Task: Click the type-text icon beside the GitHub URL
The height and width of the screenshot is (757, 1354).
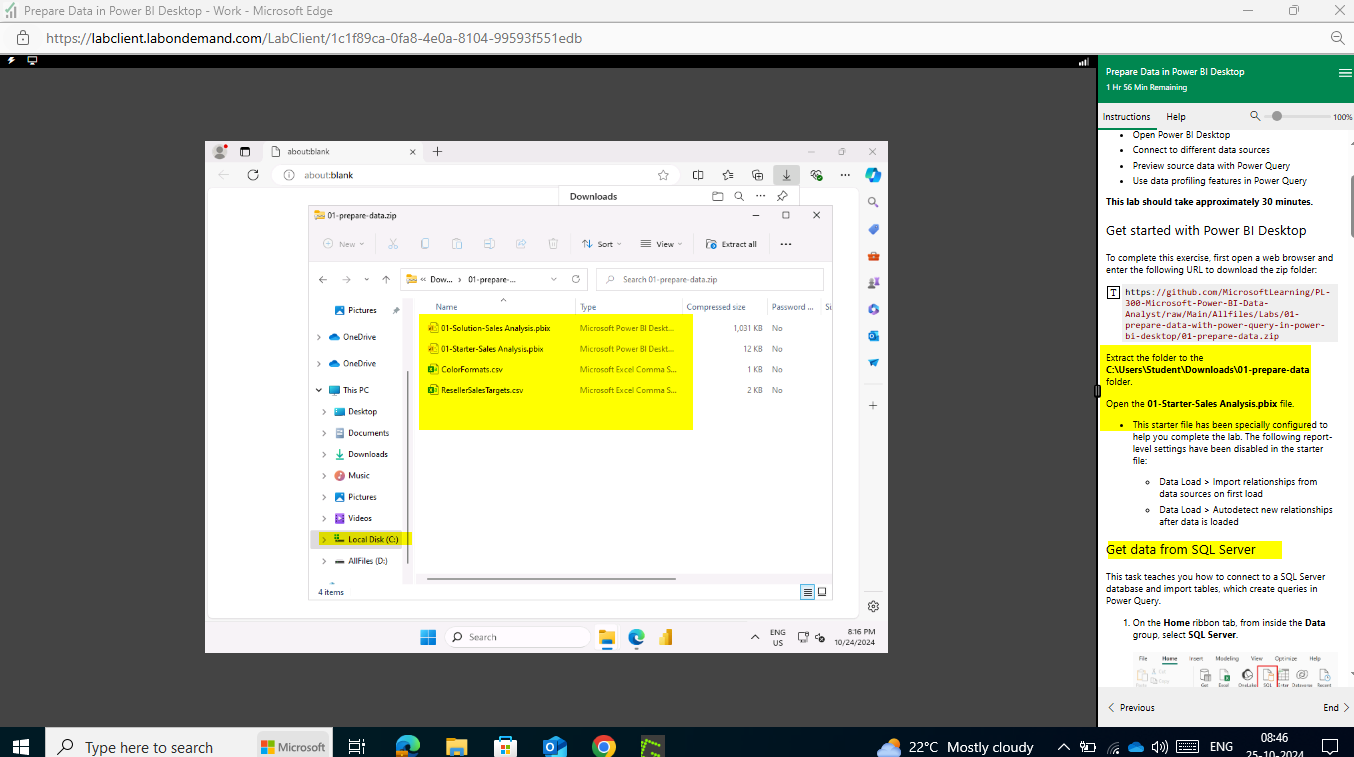Action: [1113, 293]
